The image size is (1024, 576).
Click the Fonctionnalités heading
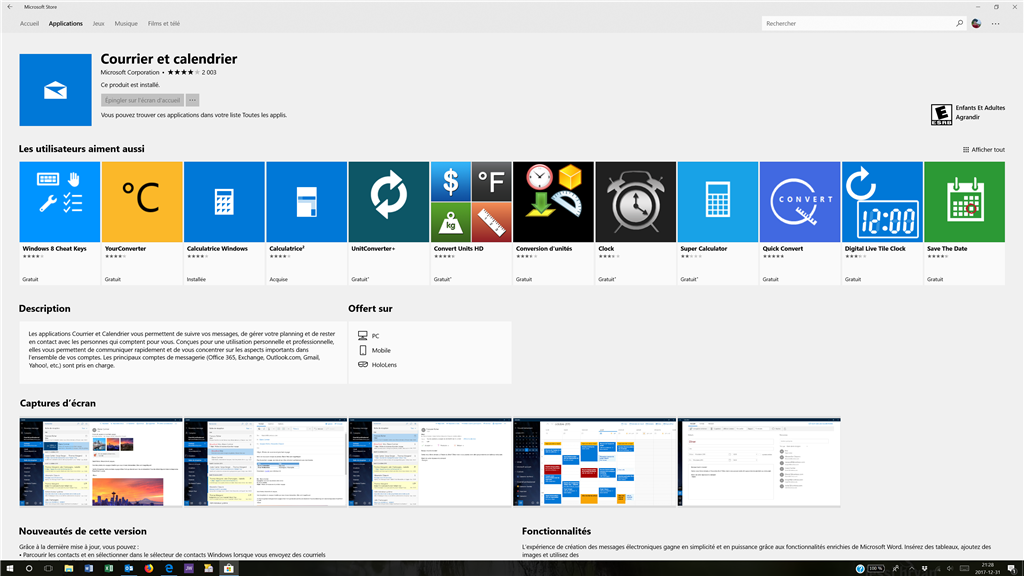tap(556, 531)
